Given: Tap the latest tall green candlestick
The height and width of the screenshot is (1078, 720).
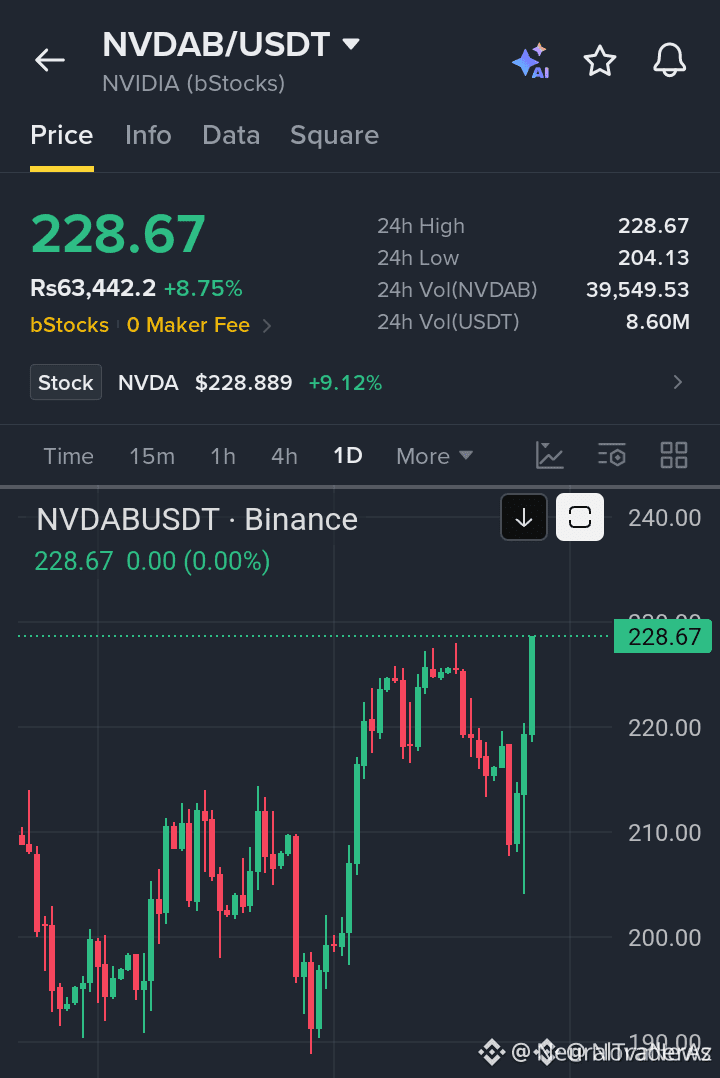Looking at the screenshot, I should pyautogui.click(x=532, y=686).
